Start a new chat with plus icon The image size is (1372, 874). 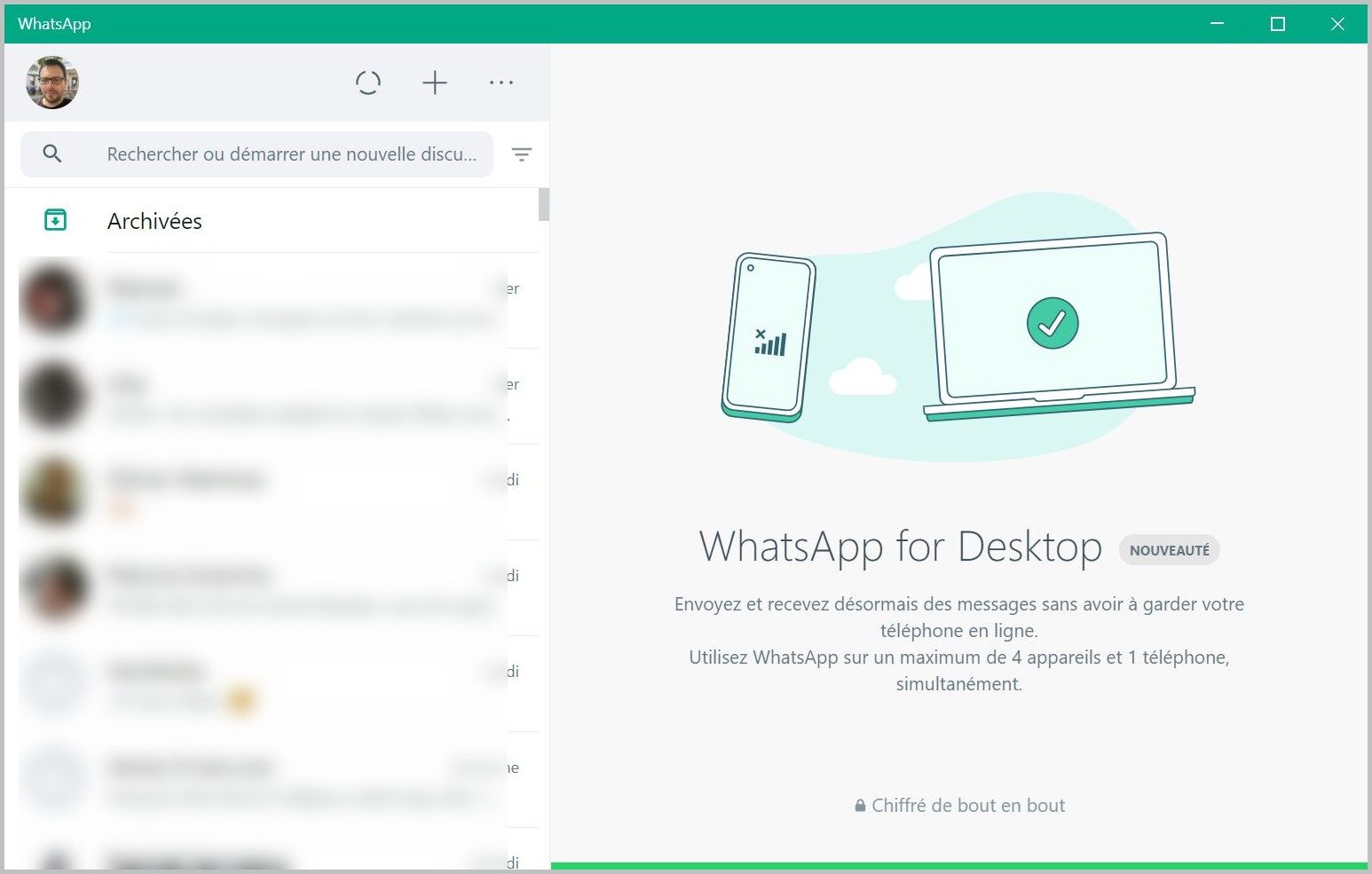[x=435, y=83]
